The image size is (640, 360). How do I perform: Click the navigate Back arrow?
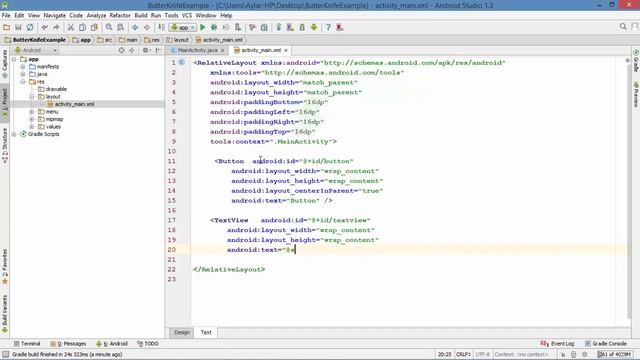click(x=135, y=27)
